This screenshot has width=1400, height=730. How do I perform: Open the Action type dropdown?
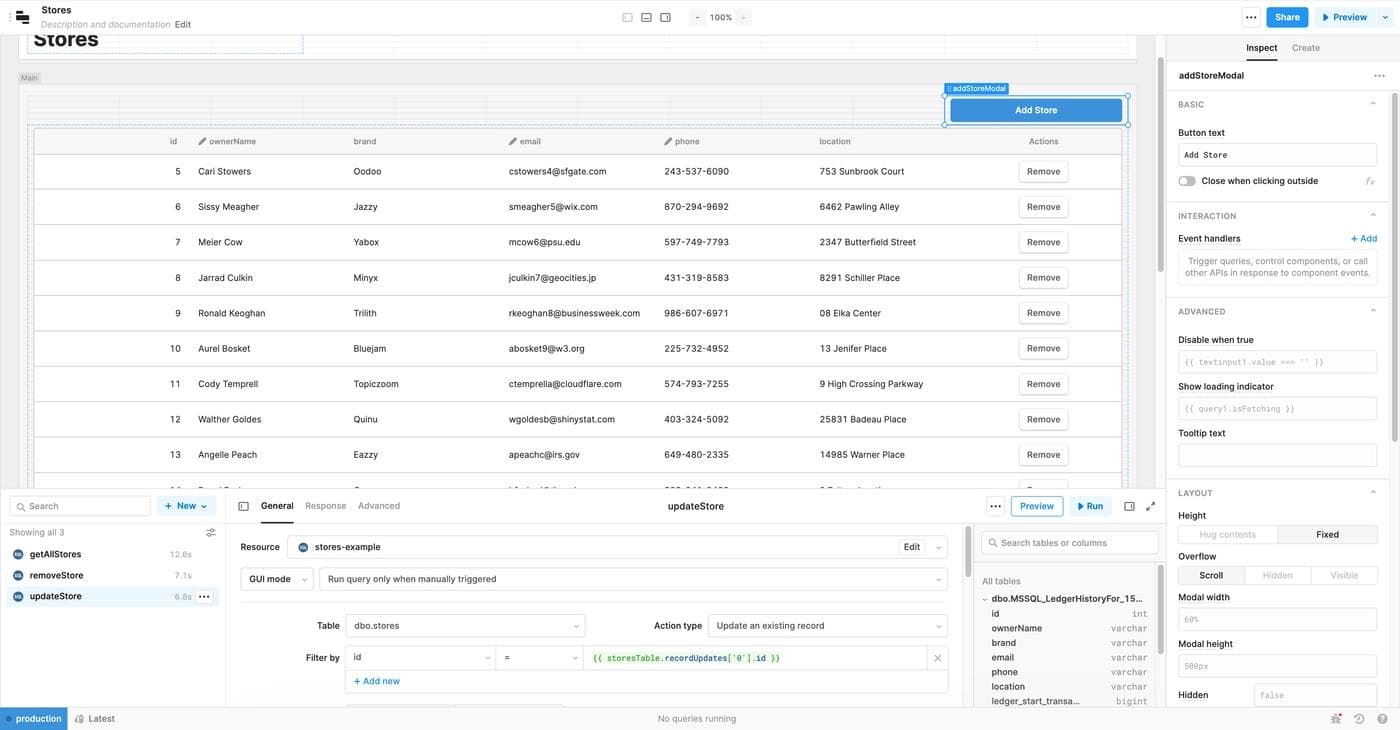point(826,626)
